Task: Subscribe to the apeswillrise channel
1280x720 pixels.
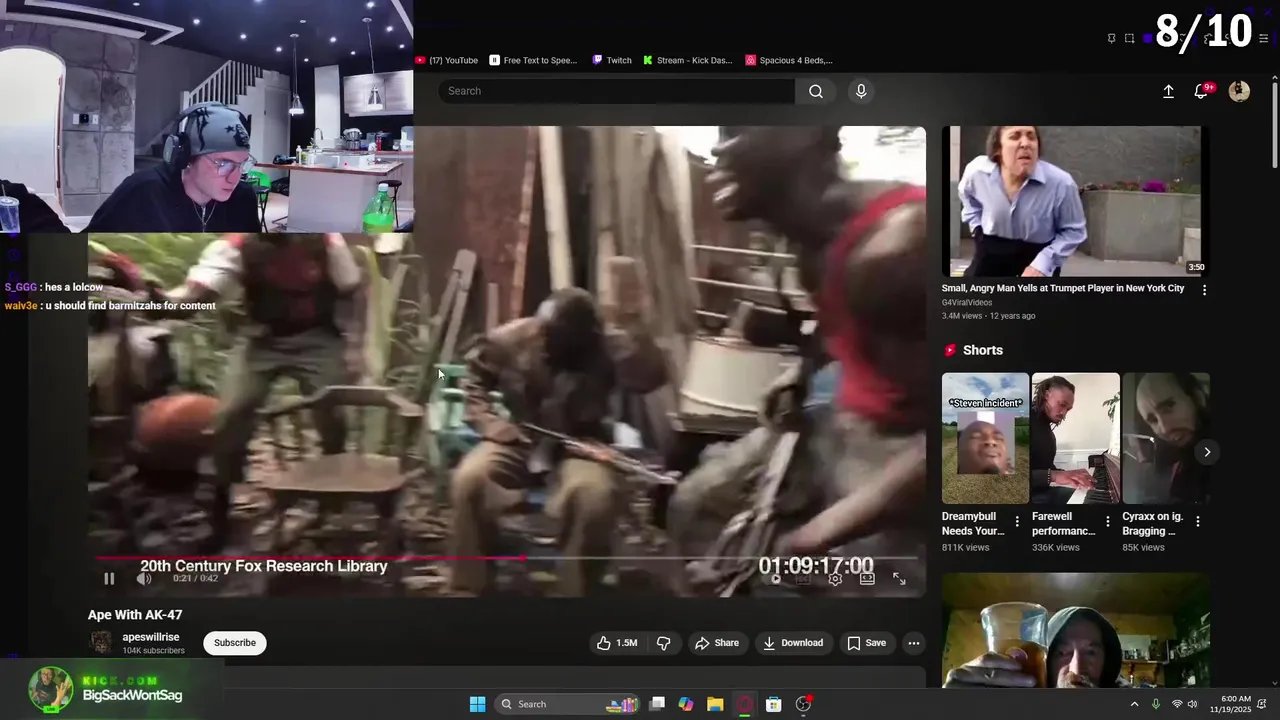Action: coord(235,643)
